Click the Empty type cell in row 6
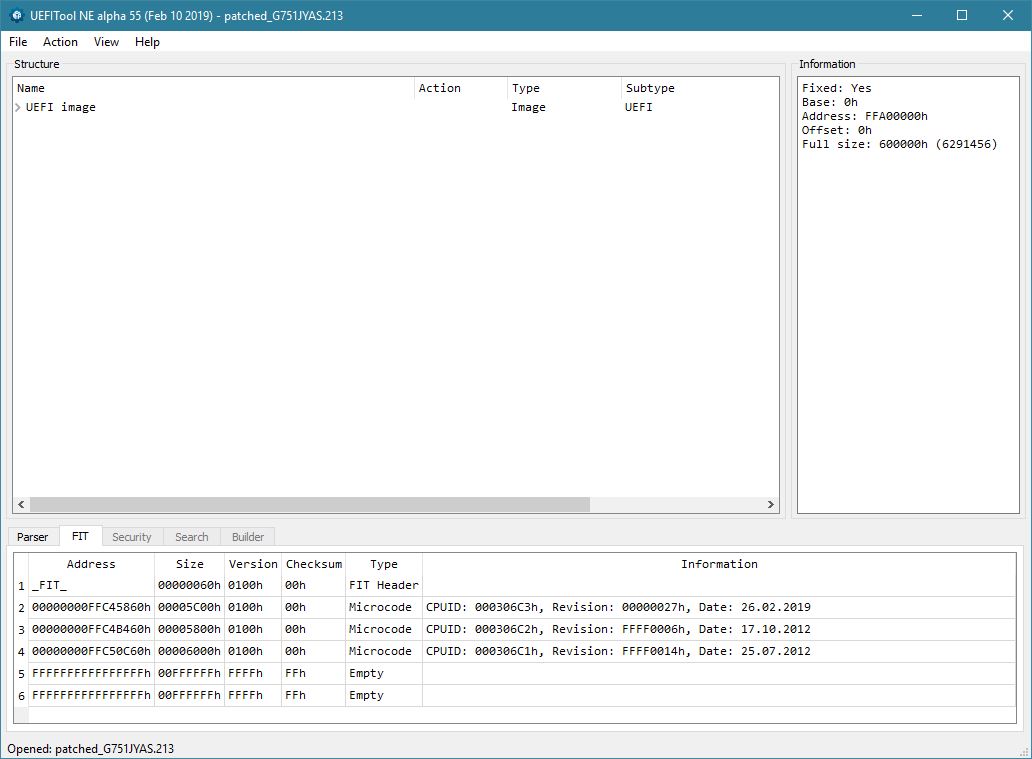The width and height of the screenshot is (1032, 759). [384, 695]
